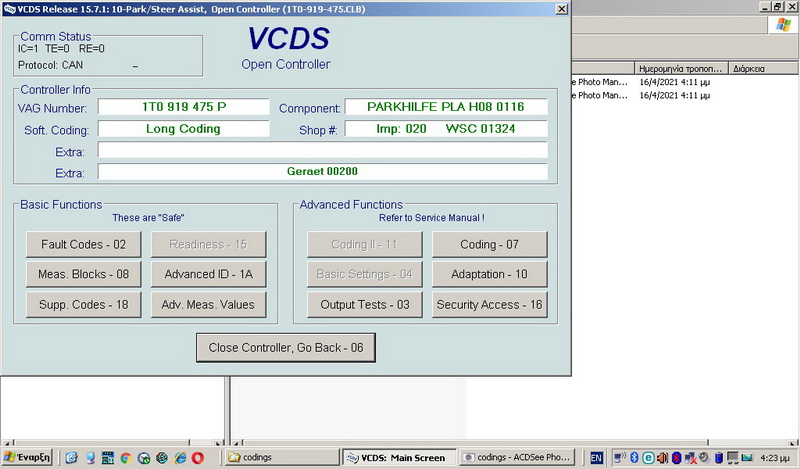Open Meas. Blocks - 08
The height and width of the screenshot is (469, 800).
(83, 274)
